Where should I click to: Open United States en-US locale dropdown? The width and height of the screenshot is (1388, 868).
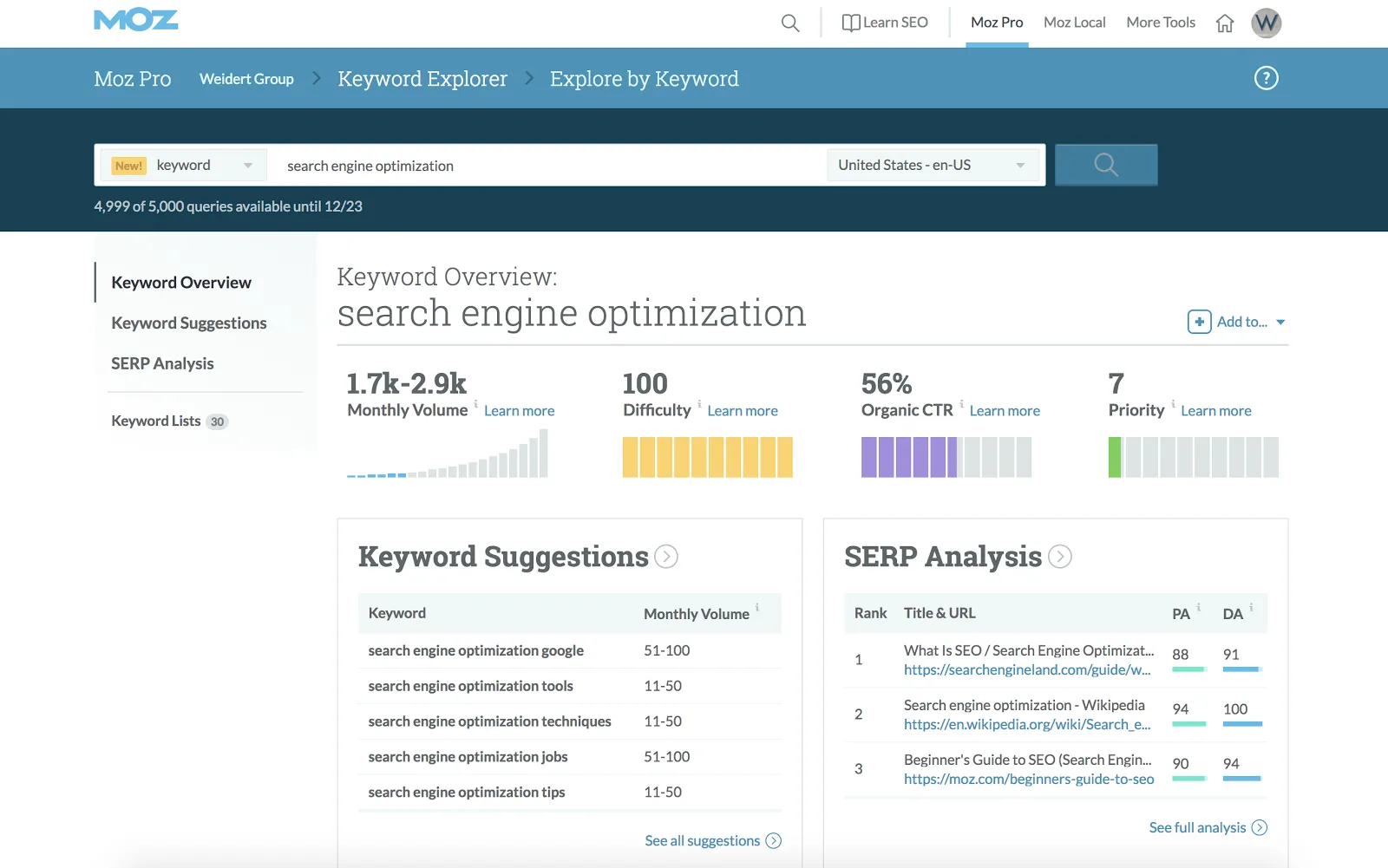(x=933, y=166)
